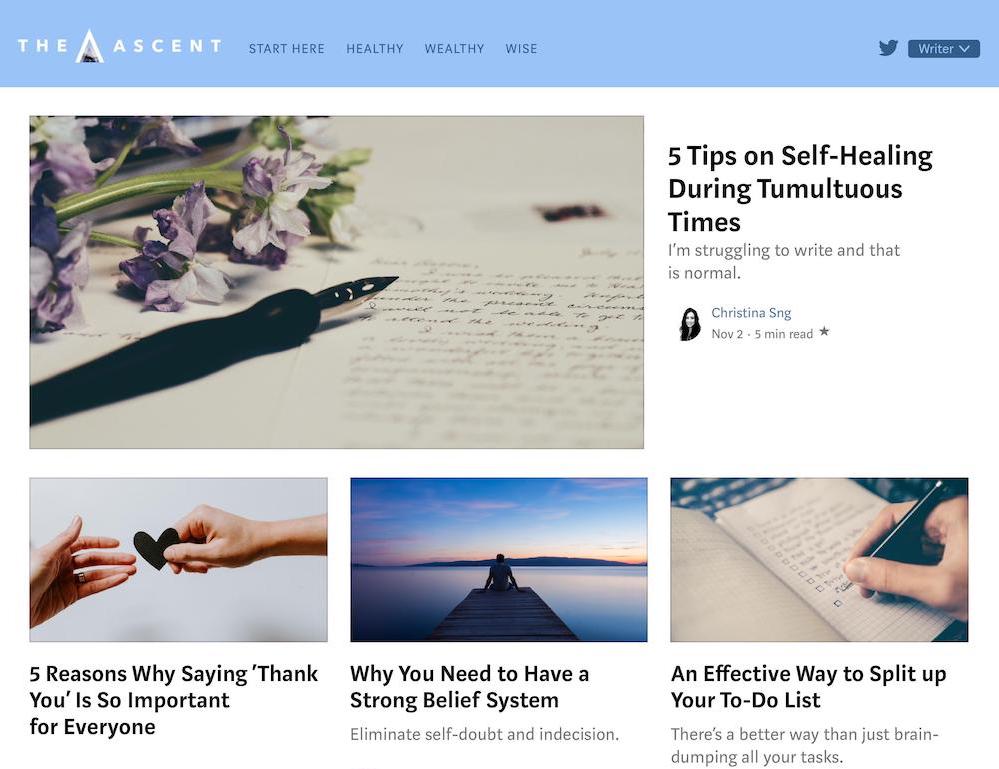Open the Saying 'Thank You' article headline
Image resolution: width=999 pixels, height=769 pixels.
pyautogui.click(x=173, y=700)
